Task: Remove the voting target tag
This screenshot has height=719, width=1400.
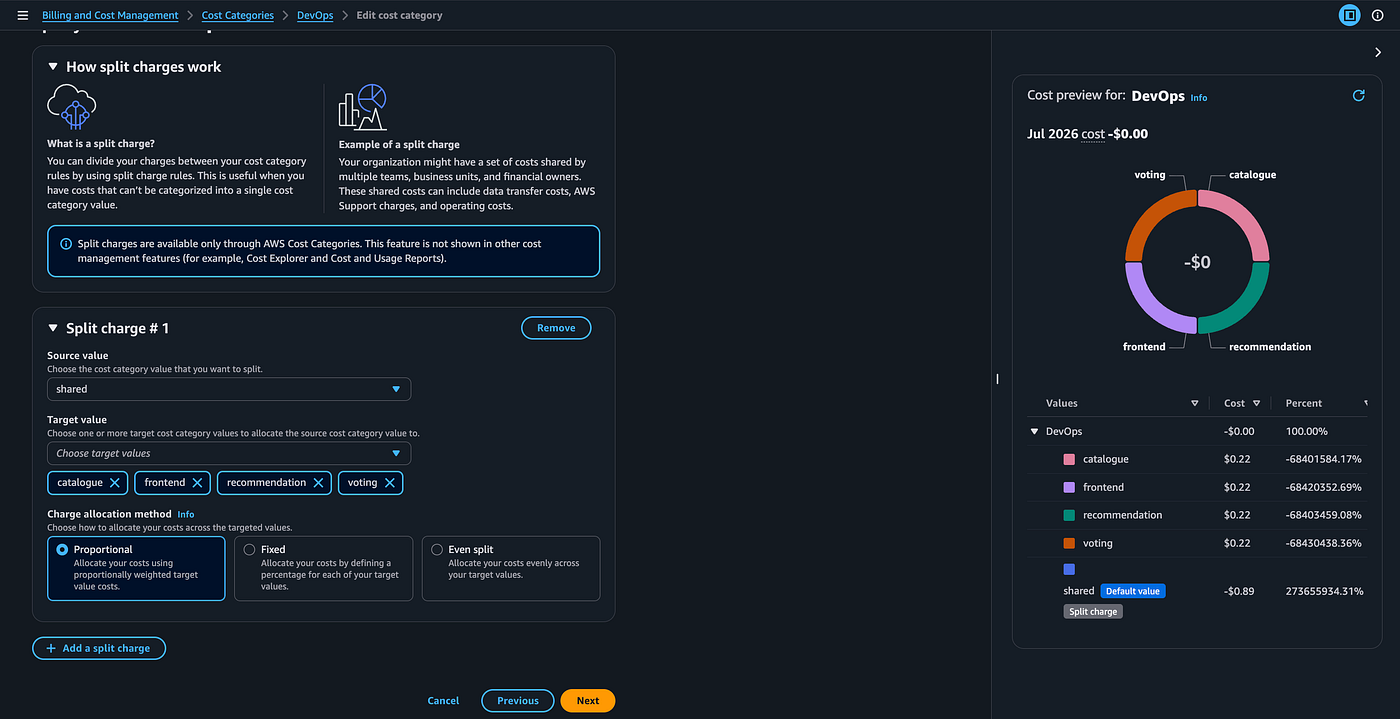Action: coord(390,483)
